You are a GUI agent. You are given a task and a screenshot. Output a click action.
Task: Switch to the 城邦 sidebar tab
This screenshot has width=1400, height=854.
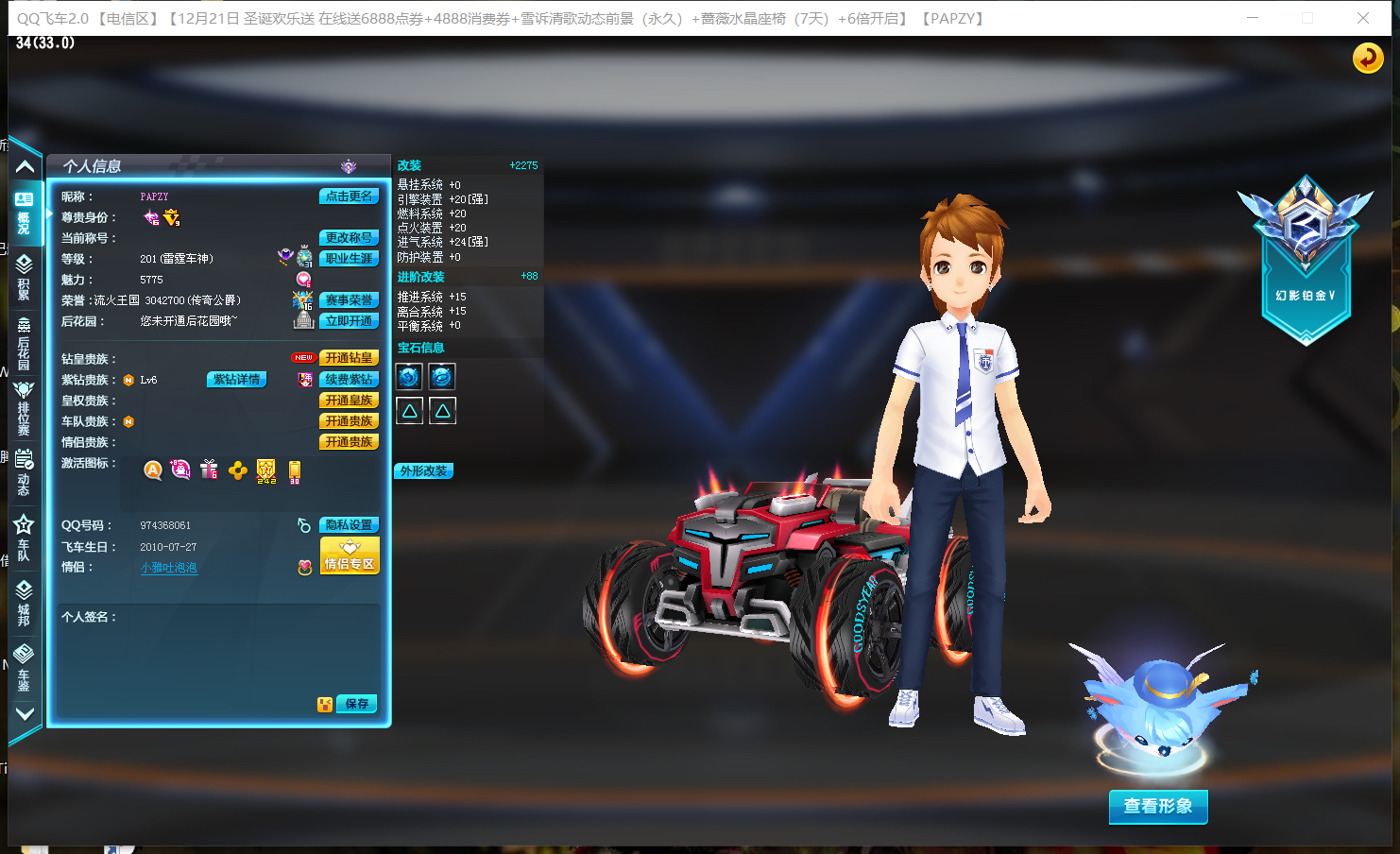tap(24, 604)
